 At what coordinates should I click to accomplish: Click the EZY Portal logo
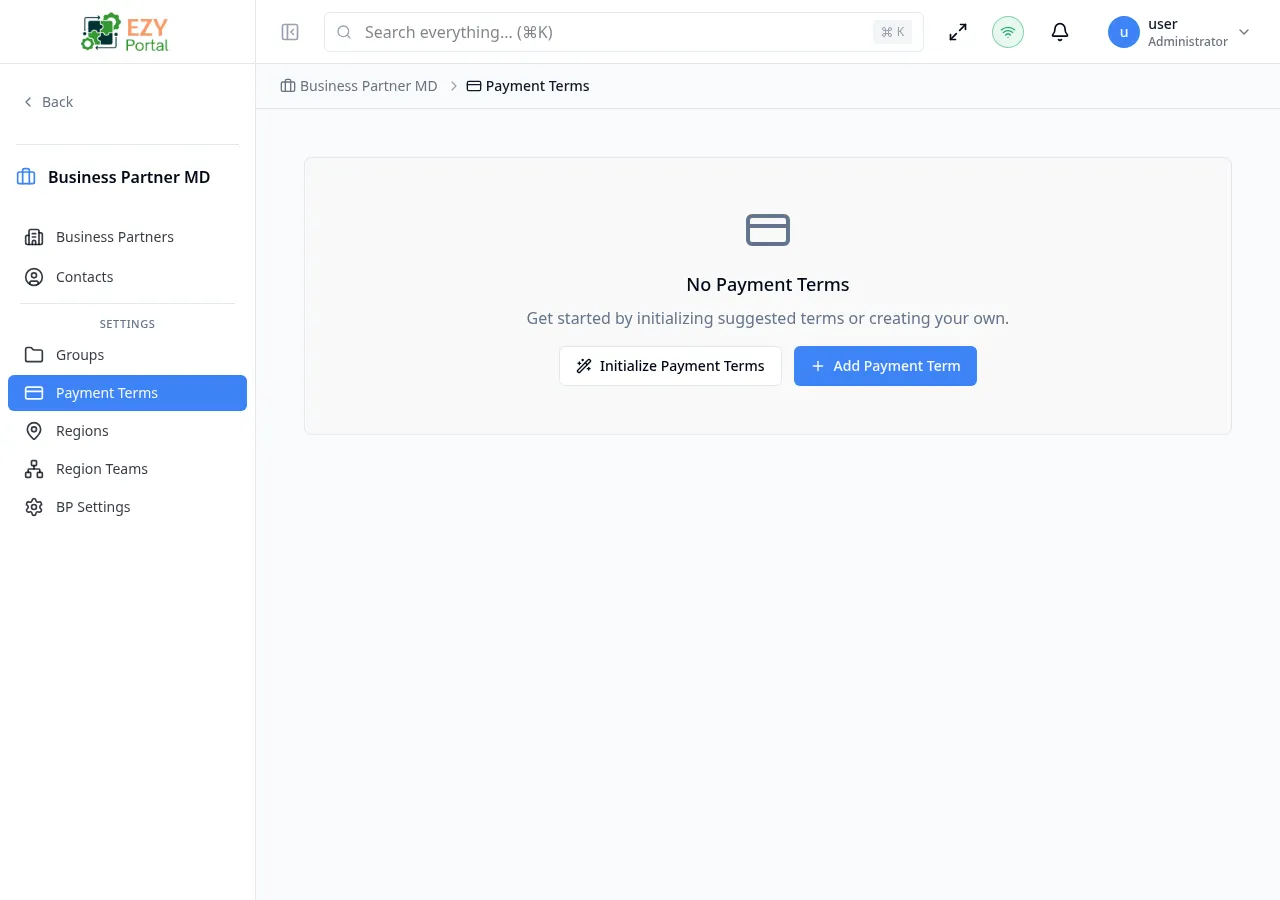click(124, 31)
